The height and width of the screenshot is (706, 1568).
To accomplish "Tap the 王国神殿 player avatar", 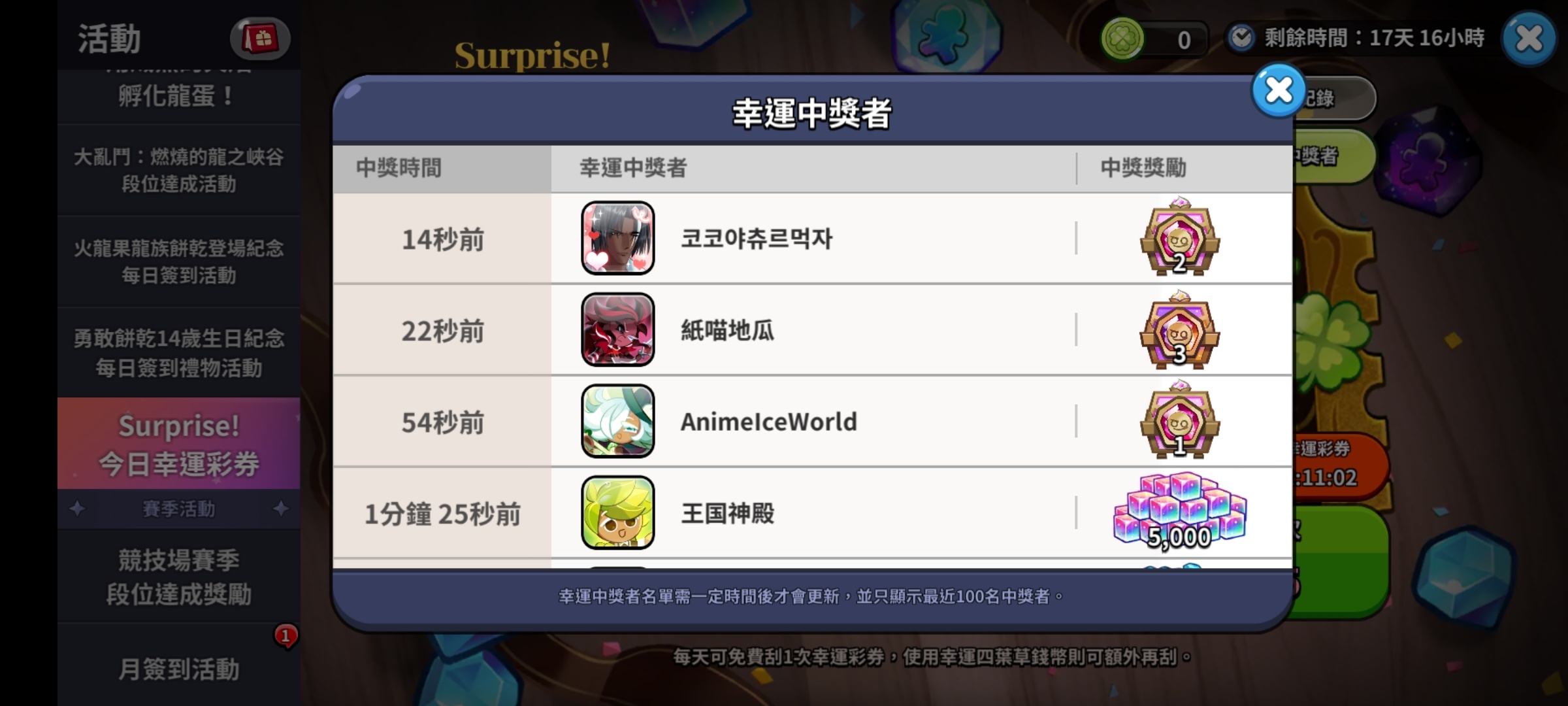I will [617, 513].
